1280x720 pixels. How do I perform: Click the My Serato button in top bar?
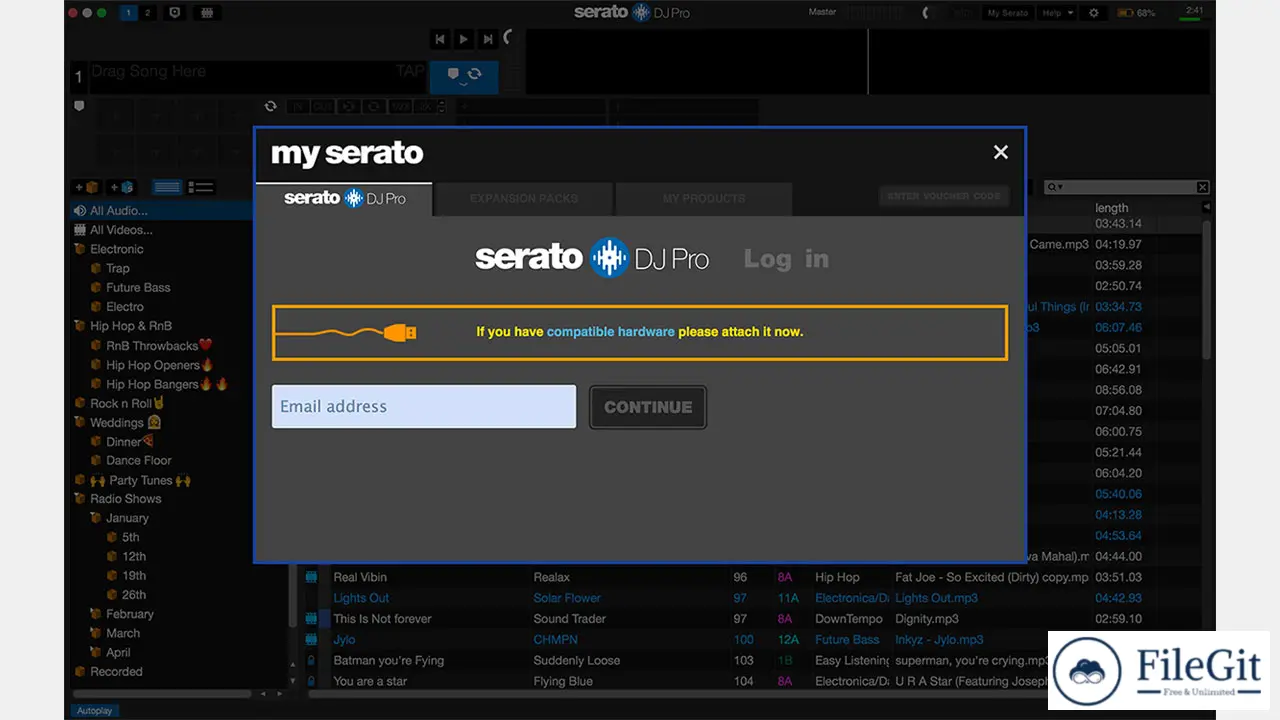point(1007,13)
